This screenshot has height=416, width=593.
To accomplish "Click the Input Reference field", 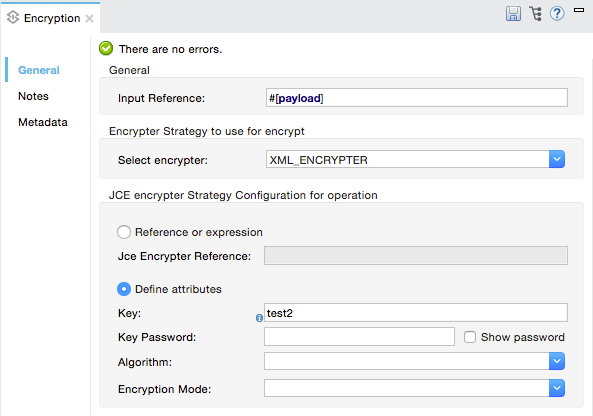I will (417, 98).
